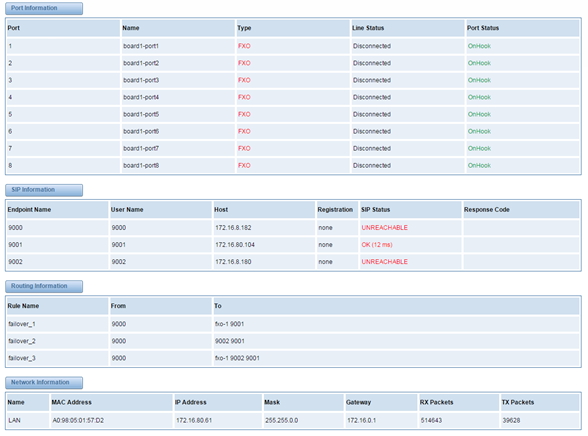The width and height of the screenshot is (588, 436).
Task: Select the board1-port5 name cell
Action: [x=141, y=114]
